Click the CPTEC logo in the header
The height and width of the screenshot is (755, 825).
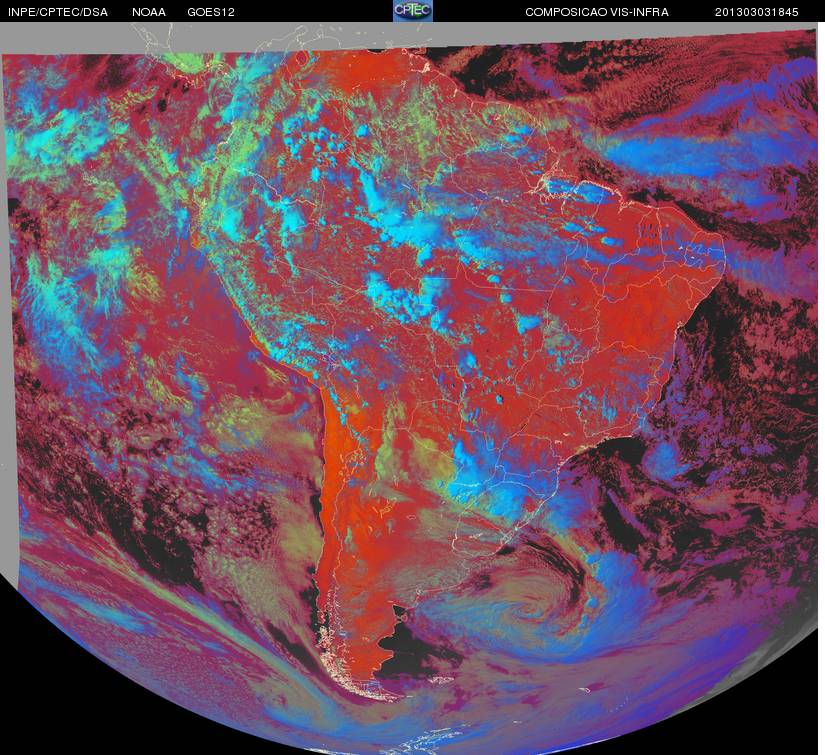tap(413, 11)
